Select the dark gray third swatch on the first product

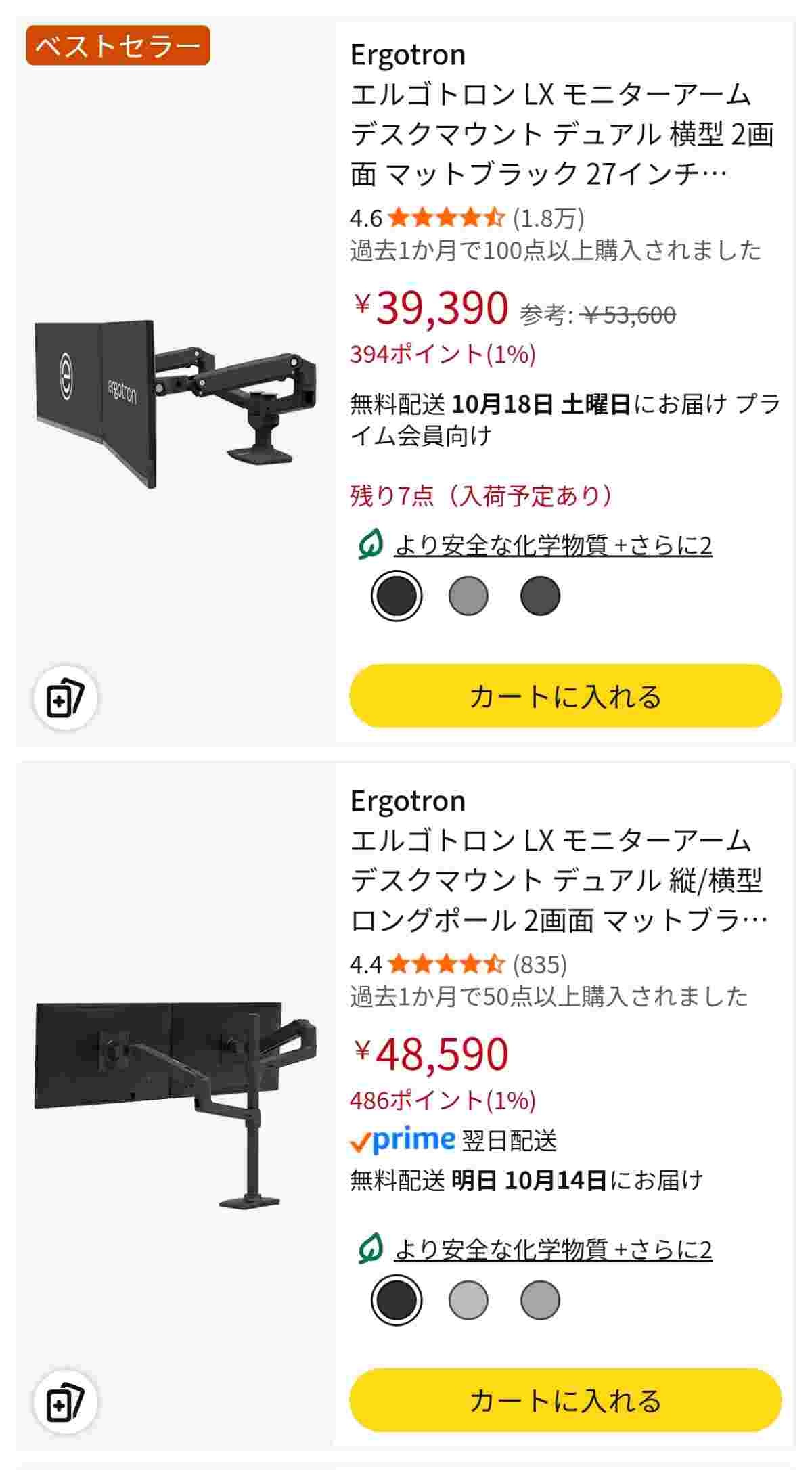[x=540, y=596]
